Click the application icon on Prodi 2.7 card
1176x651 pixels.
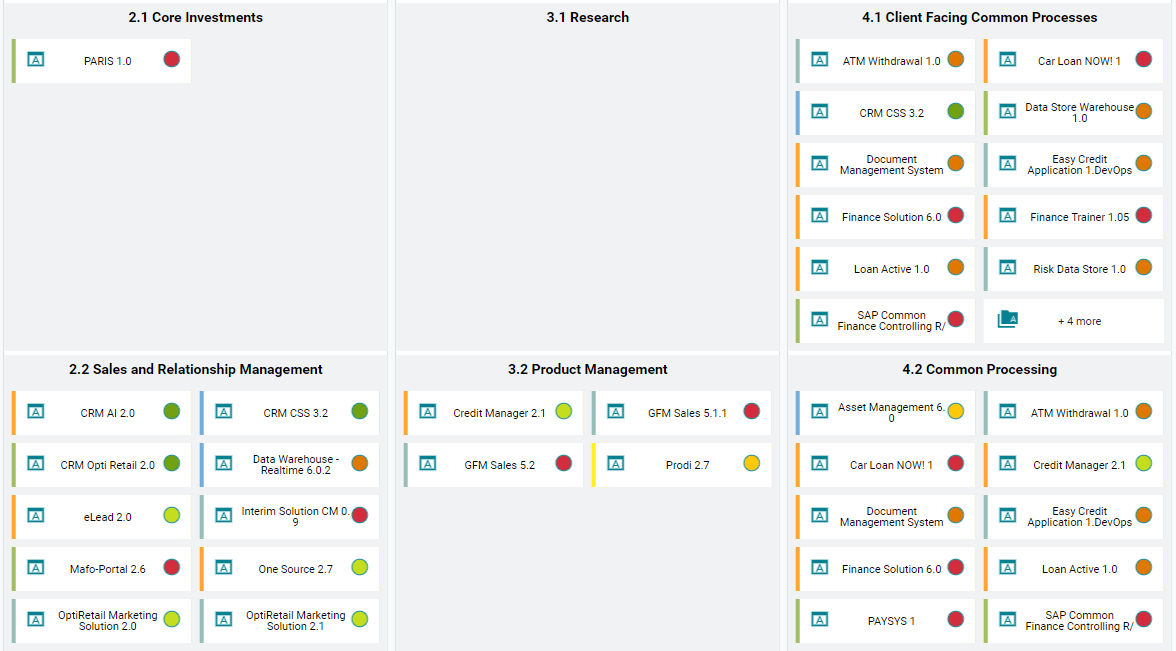[616, 464]
